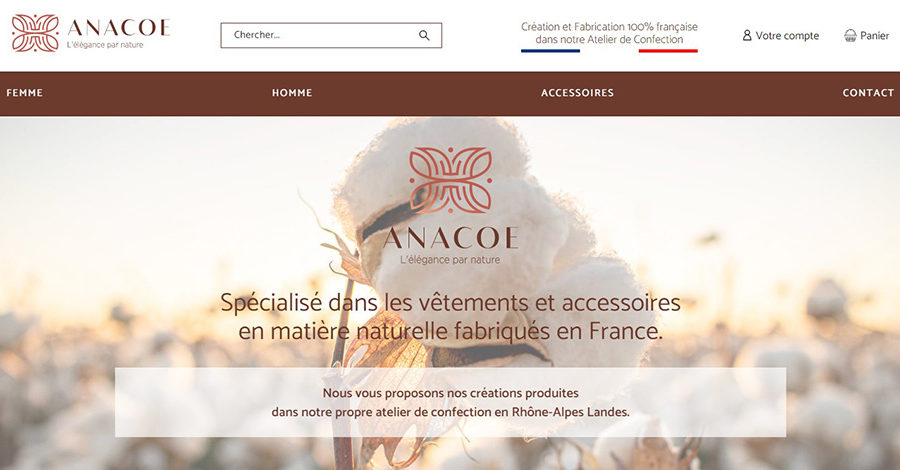Click the blue stripe under the atelier text

coord(550,51)
